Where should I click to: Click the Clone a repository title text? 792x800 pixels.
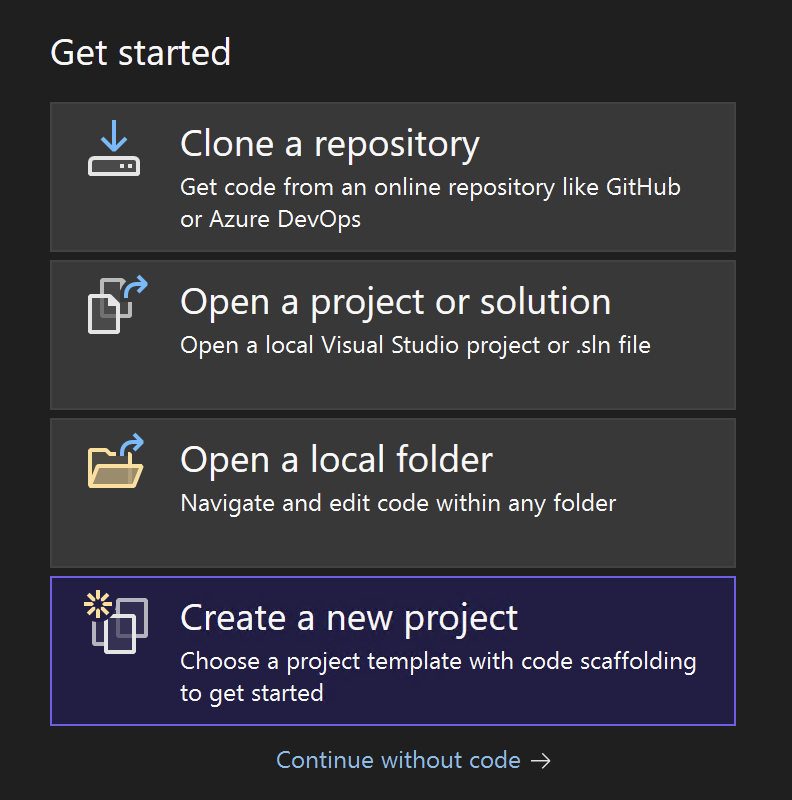[328, 143]
